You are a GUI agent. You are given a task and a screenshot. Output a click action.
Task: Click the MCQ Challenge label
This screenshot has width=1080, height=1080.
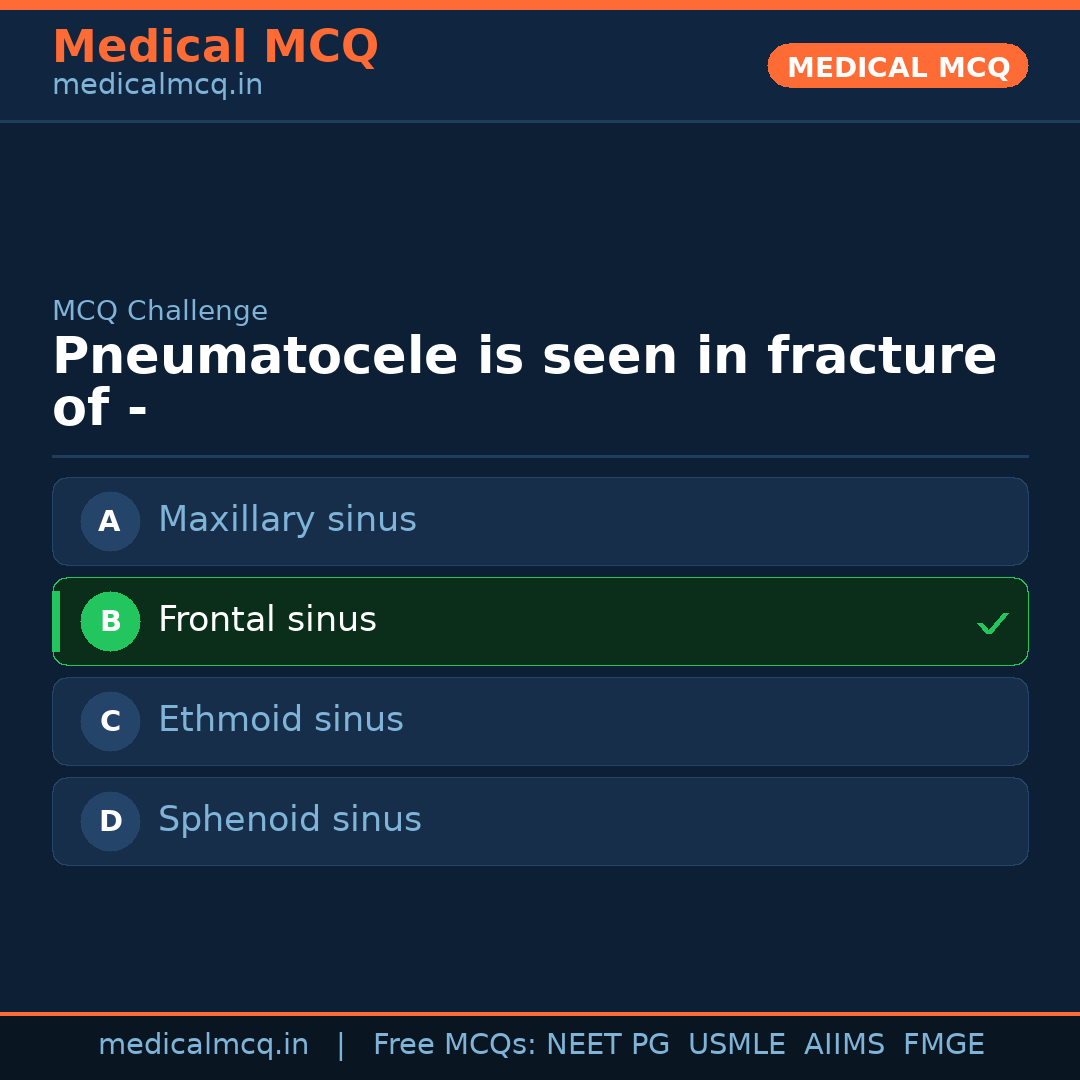(160, 311)
